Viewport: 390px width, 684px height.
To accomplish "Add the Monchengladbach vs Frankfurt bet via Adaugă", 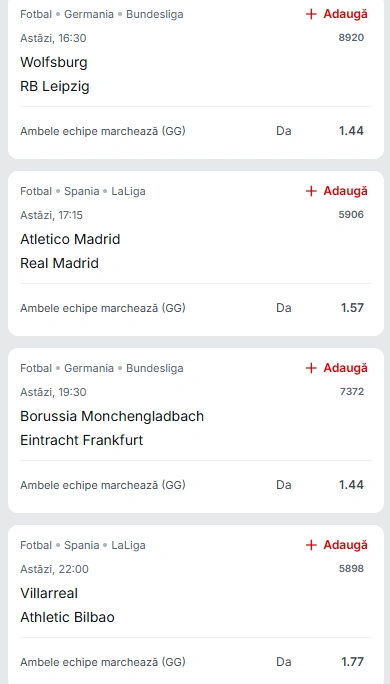I will click(337, 368).
